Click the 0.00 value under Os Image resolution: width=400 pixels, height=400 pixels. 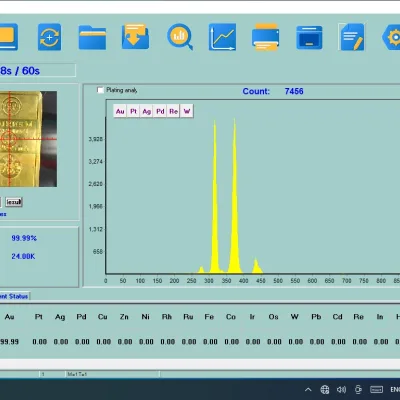point(274,342)
